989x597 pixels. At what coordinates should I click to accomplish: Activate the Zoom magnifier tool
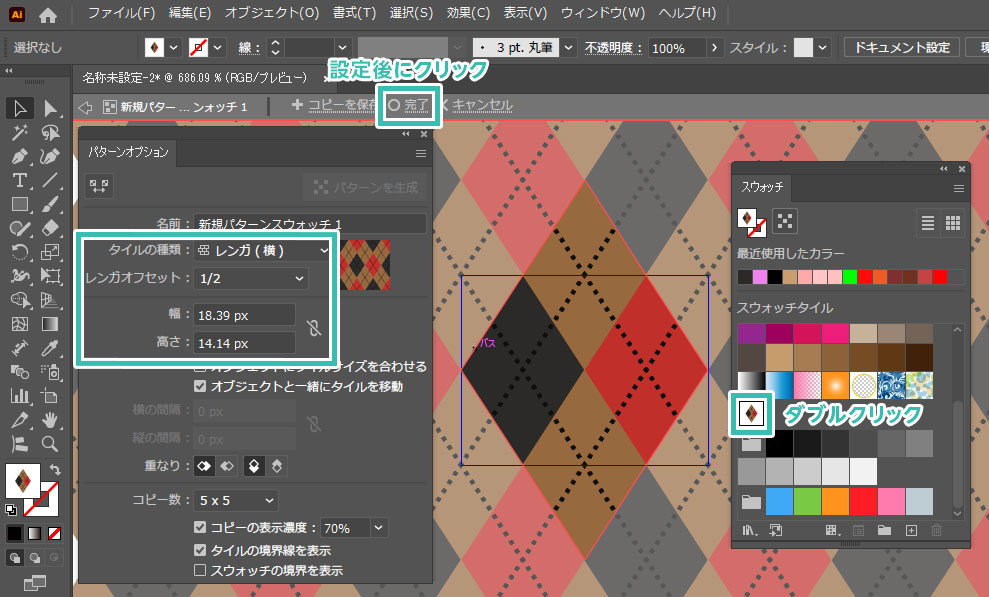(x=49, y=443)
